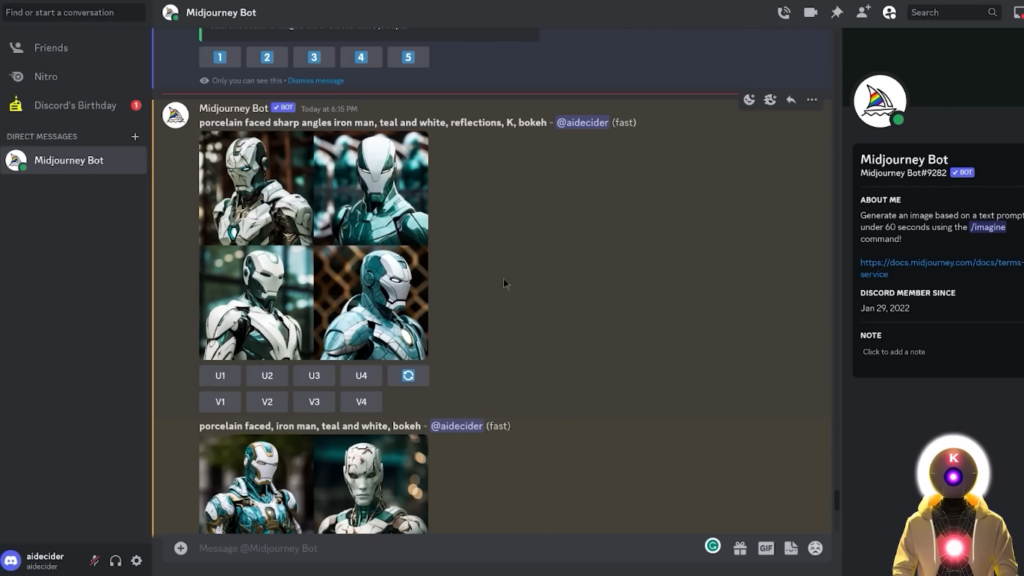1024x576 pixels.
Task: Start a voice call with Midjourney Bot
Action: click(784, 13)
